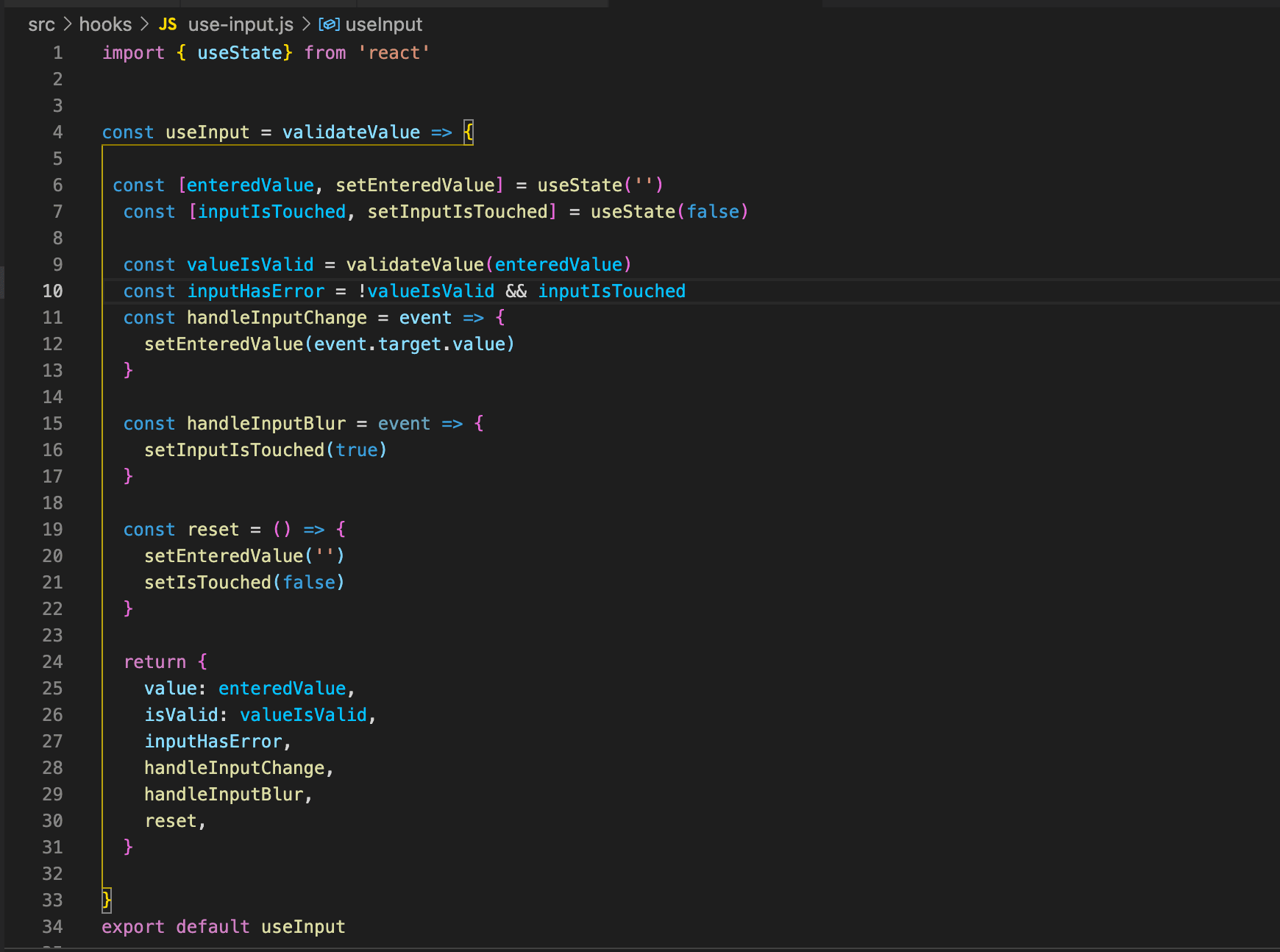Click 'reset' declaration on line 19
1280x952 pixels.
(x=213, y=530)
